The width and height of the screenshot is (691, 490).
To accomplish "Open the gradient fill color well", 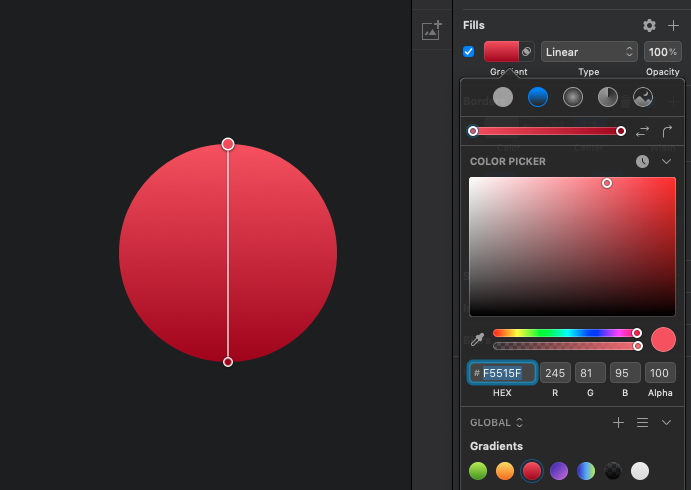I will coord(501,52).
